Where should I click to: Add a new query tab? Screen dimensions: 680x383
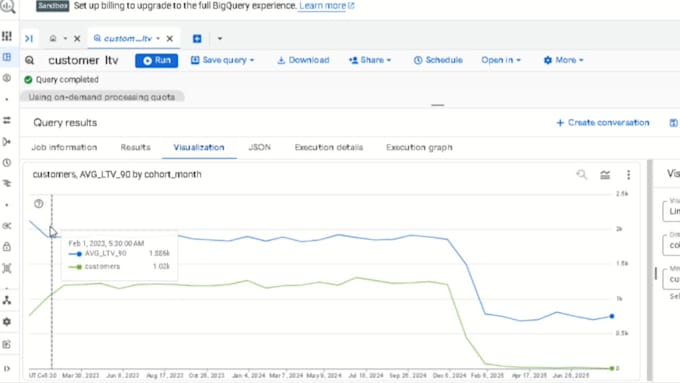click(x=197, y=39)
